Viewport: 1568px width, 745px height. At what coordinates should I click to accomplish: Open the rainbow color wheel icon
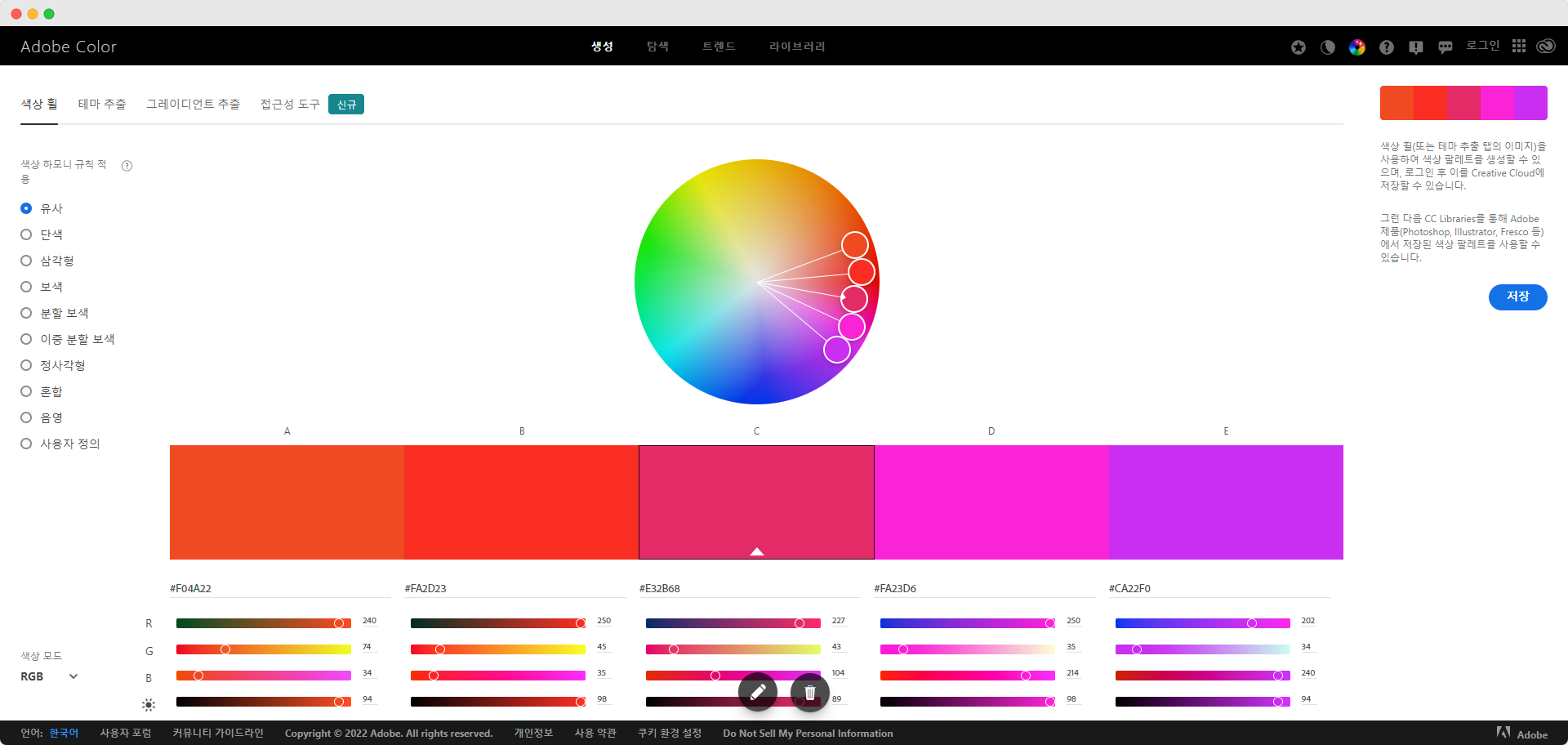(1357, 47)
